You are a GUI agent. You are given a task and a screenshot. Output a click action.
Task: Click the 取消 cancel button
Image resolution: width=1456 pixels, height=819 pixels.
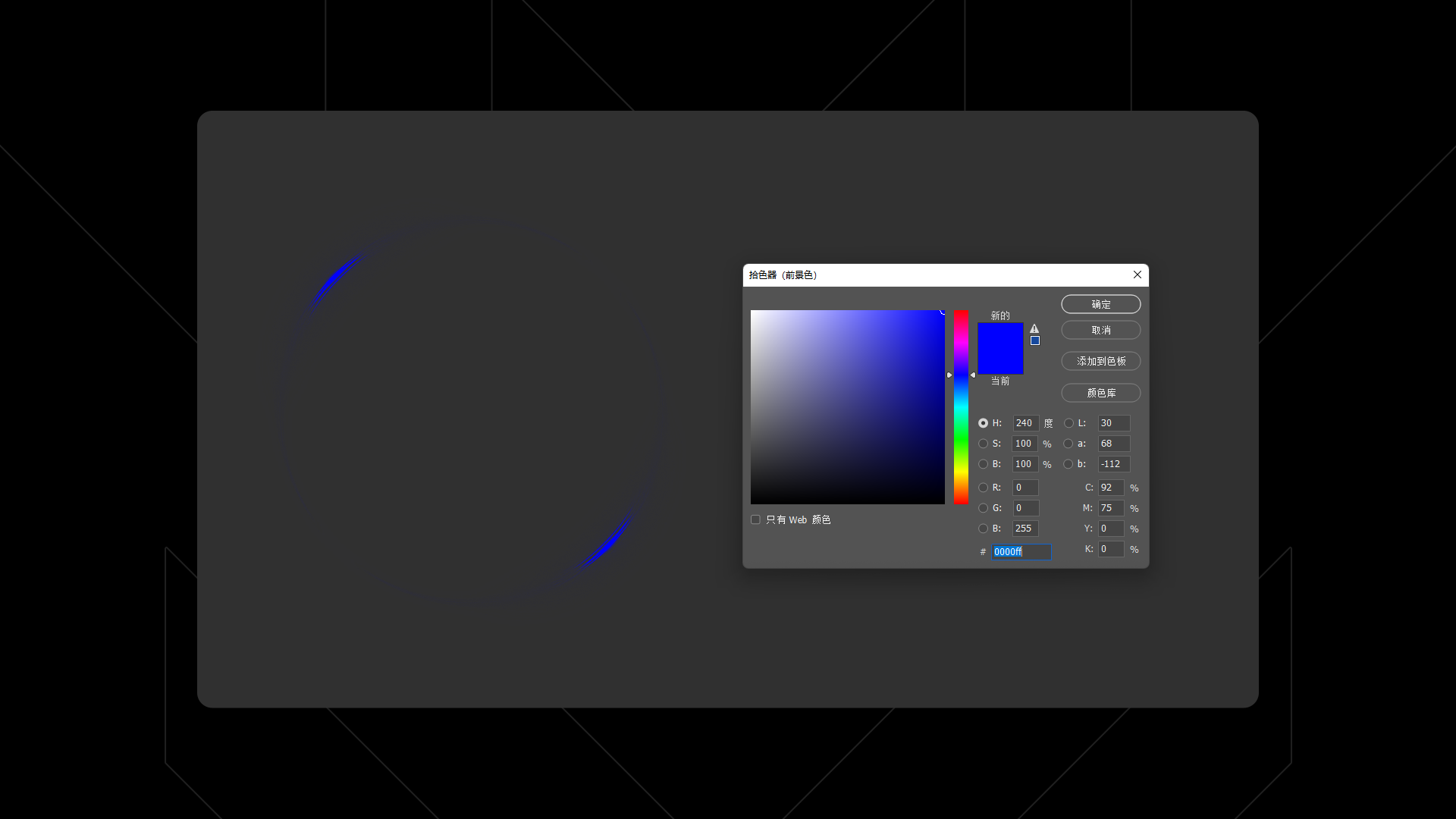point(1100,330)
